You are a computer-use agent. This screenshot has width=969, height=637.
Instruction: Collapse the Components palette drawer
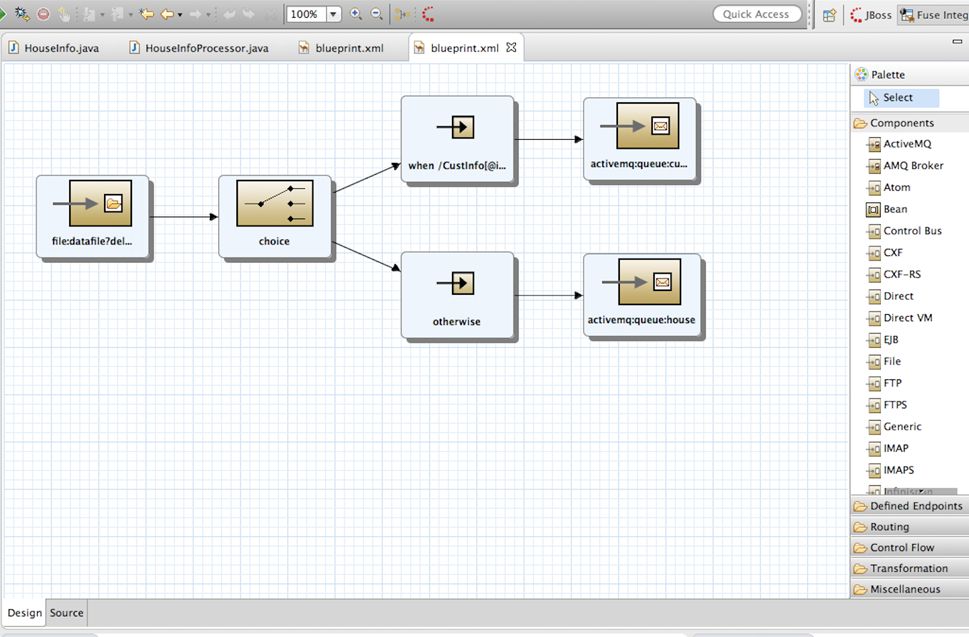pos(901,123)
